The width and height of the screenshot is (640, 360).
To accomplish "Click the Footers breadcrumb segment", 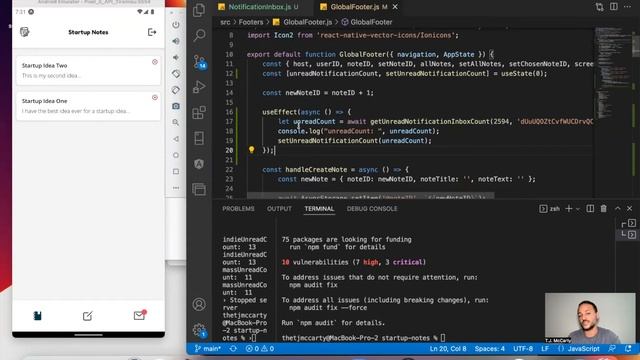I will click(251, 22).
